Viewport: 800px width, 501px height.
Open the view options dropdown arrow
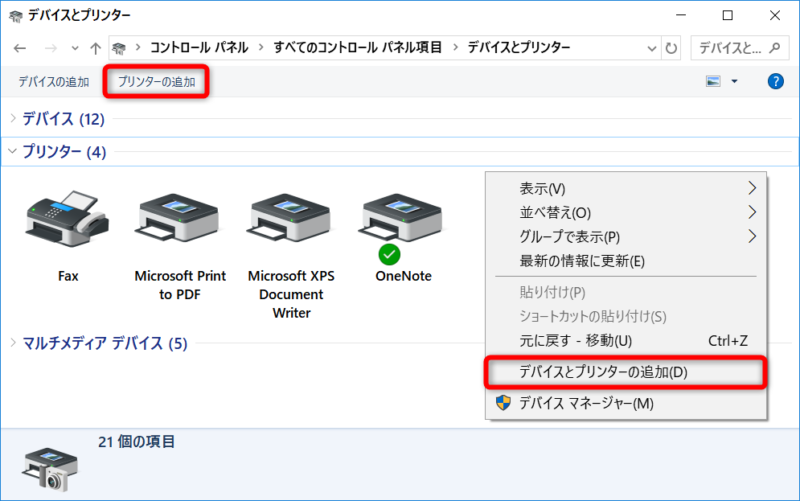(735, 81)
